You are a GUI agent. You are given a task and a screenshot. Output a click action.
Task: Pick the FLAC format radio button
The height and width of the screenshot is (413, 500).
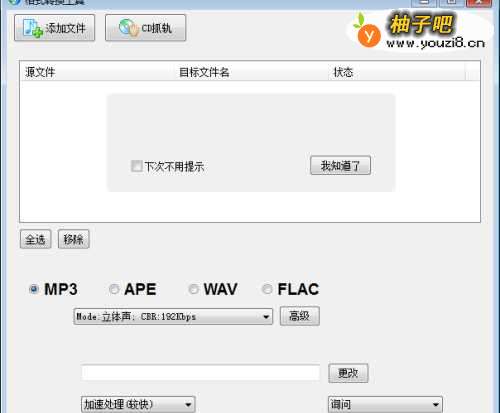click(x=267, y=289)
